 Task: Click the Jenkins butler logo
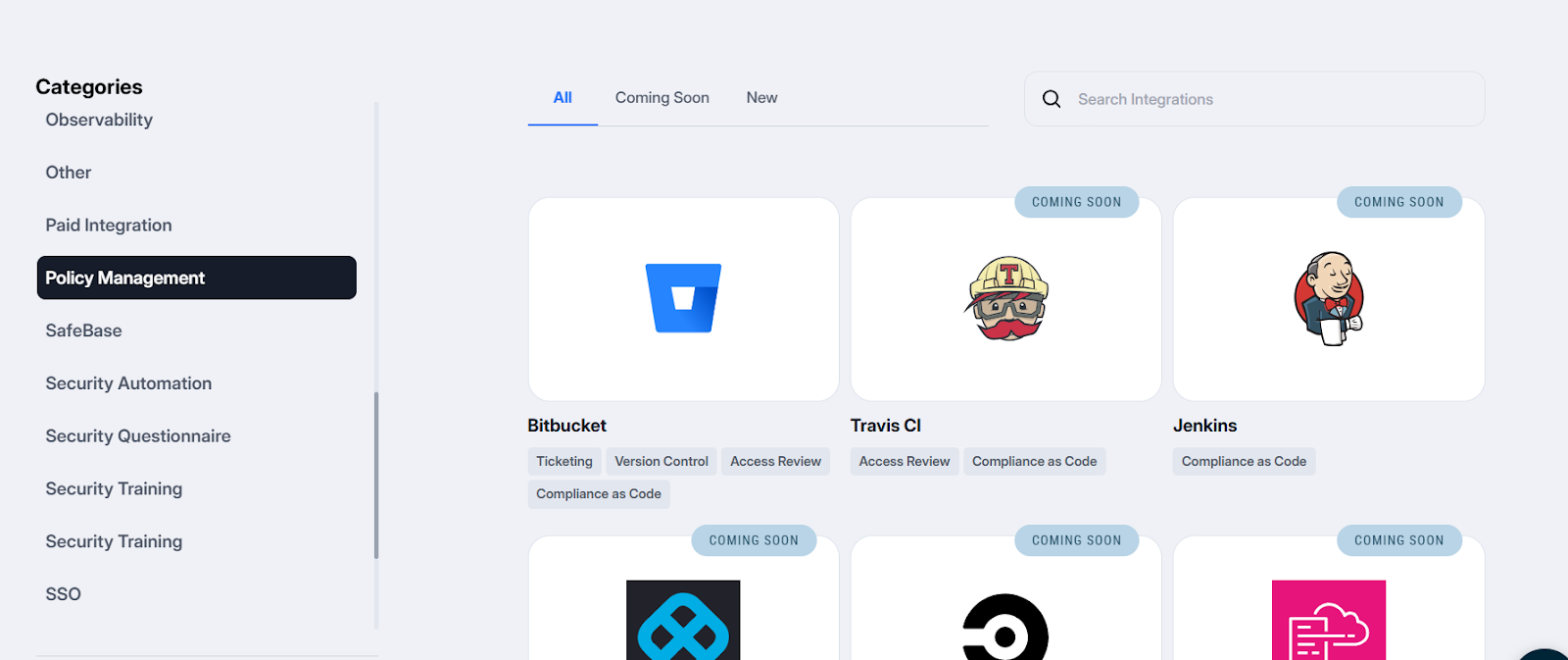pos(1329,298)
